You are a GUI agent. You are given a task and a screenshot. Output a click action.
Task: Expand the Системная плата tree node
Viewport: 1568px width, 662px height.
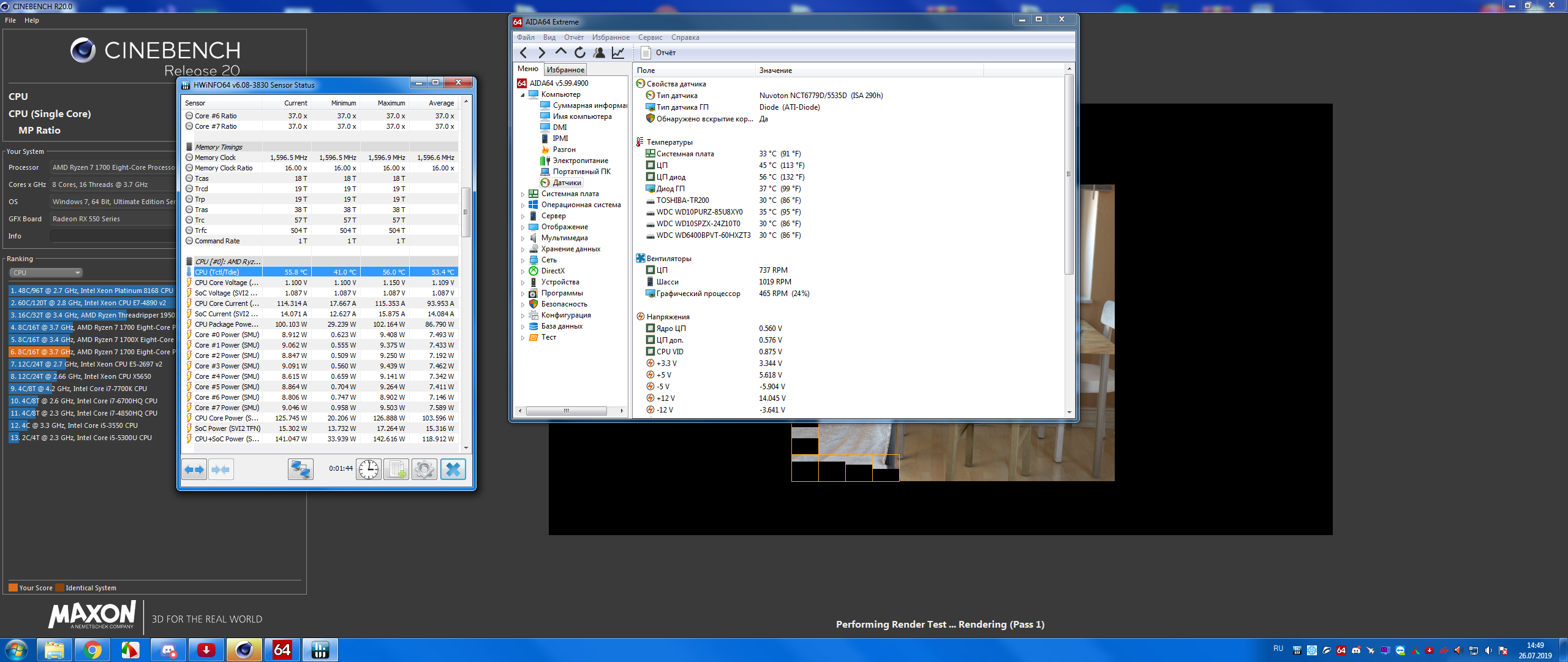(522, 194)
